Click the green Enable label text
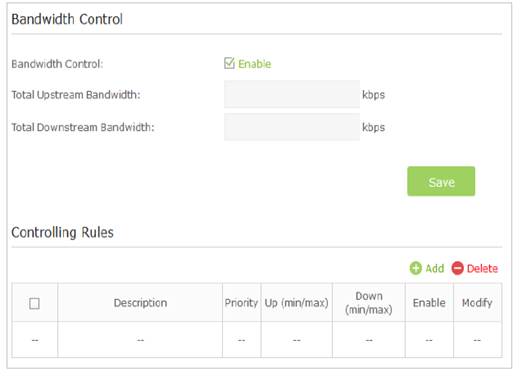This screenshot has height=376, width=522. click(x=254, y=64)
